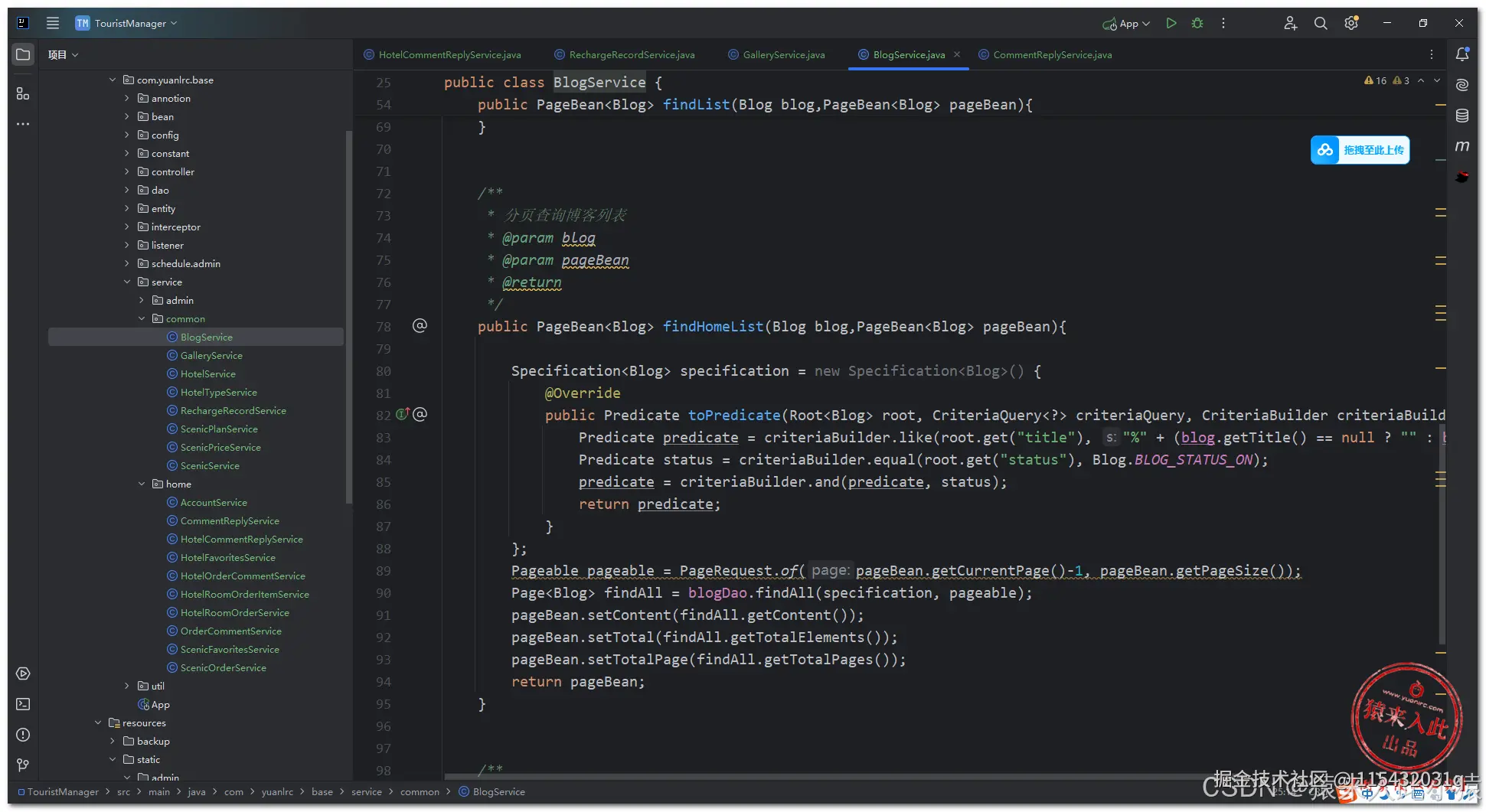Select ScenicPlanService in project tree
1486x812 pixels.
[219, 429]
